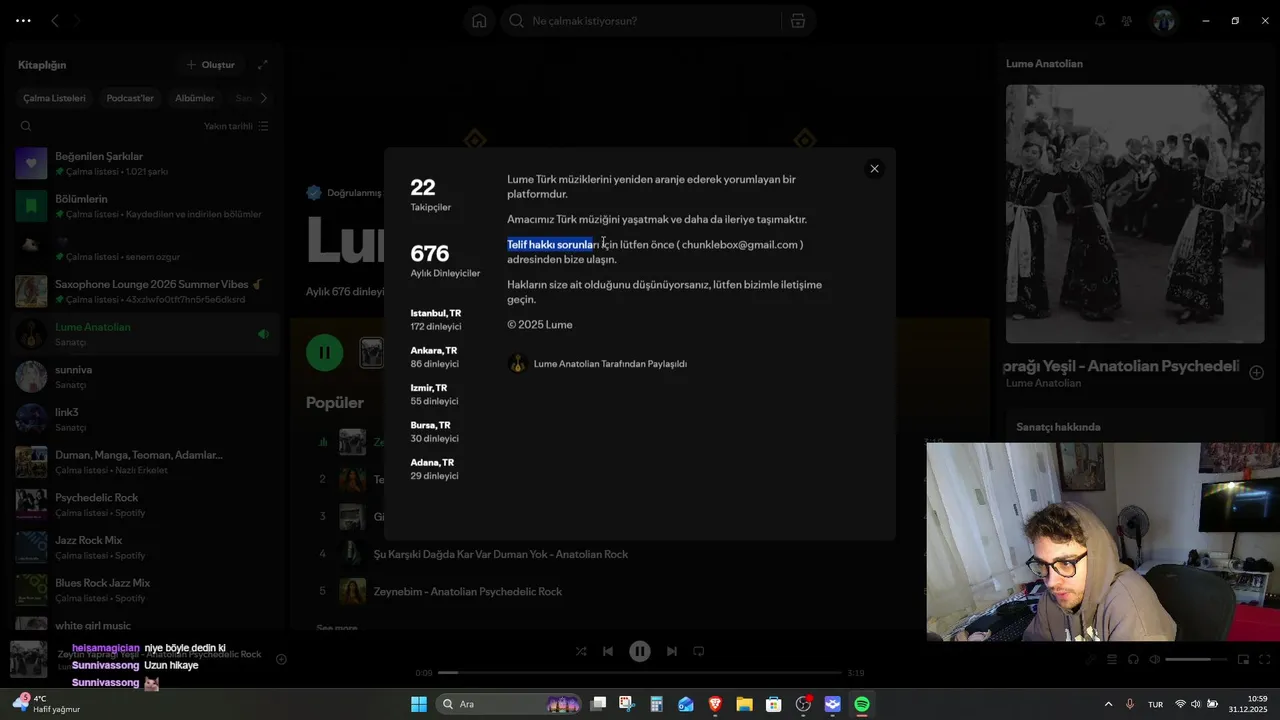Click the Oluştur button in library

pyautogui.click(x=211, y=65)
